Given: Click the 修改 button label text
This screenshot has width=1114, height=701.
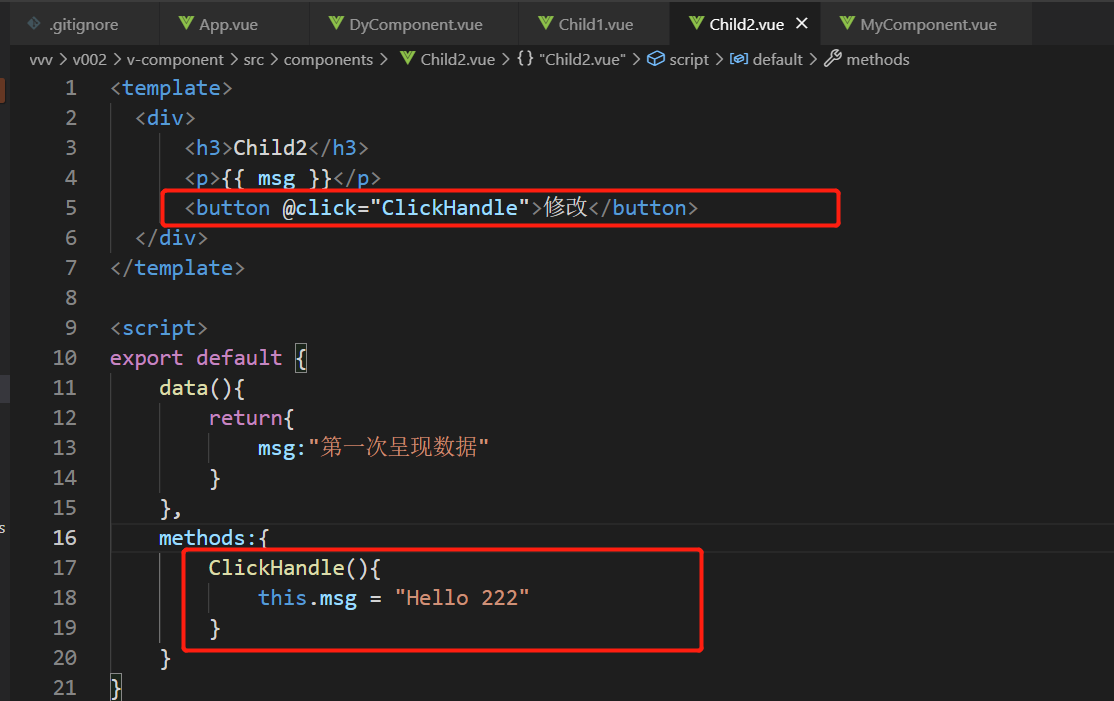Looking at the screenshot, I should 566,207.
